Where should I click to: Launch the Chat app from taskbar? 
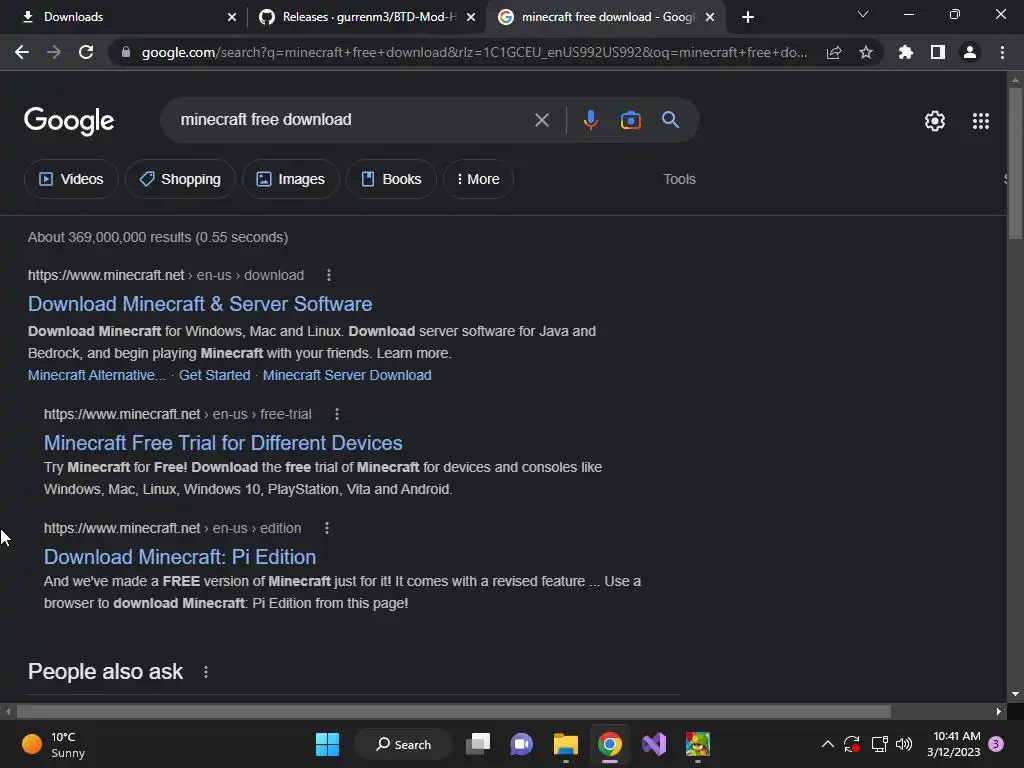tap(521, 744)
